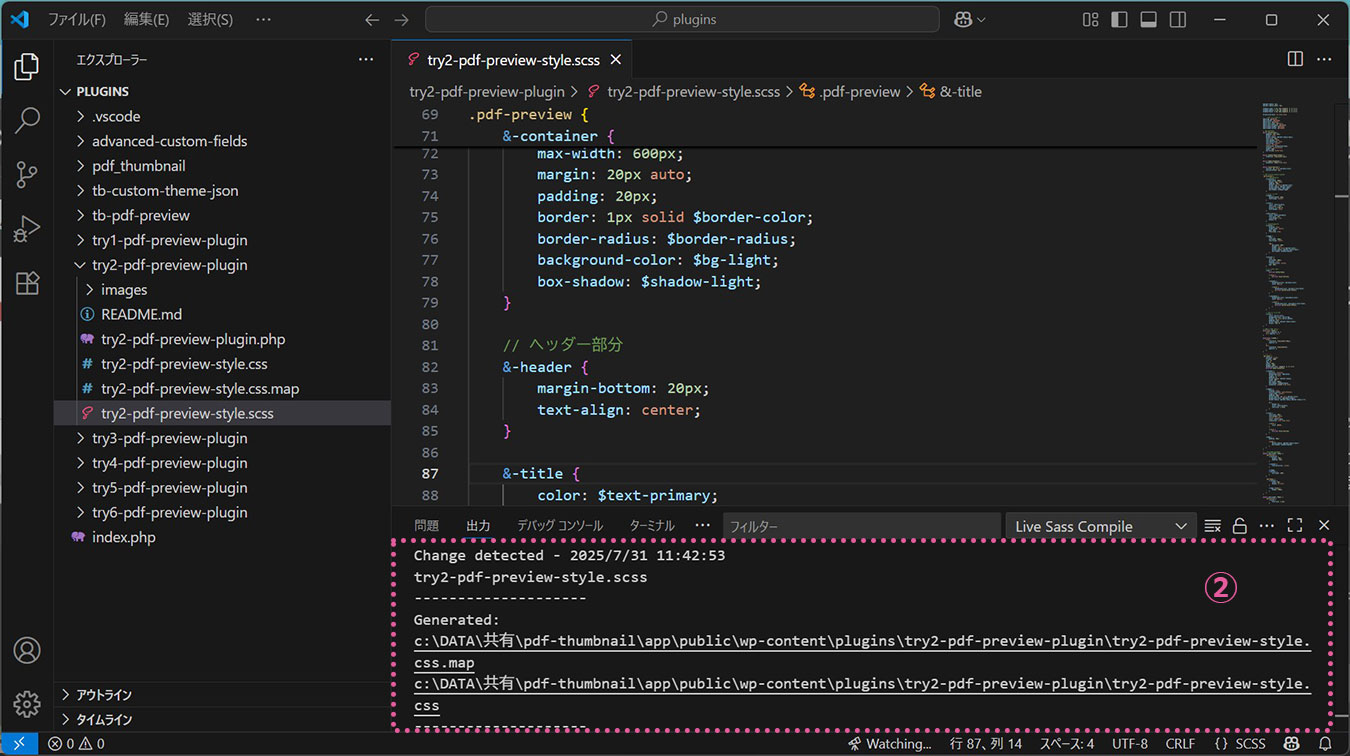The height and width of the screenshot is (756, 1350).
Task: Click the Watching Sass status item
Action: [889, 744]
